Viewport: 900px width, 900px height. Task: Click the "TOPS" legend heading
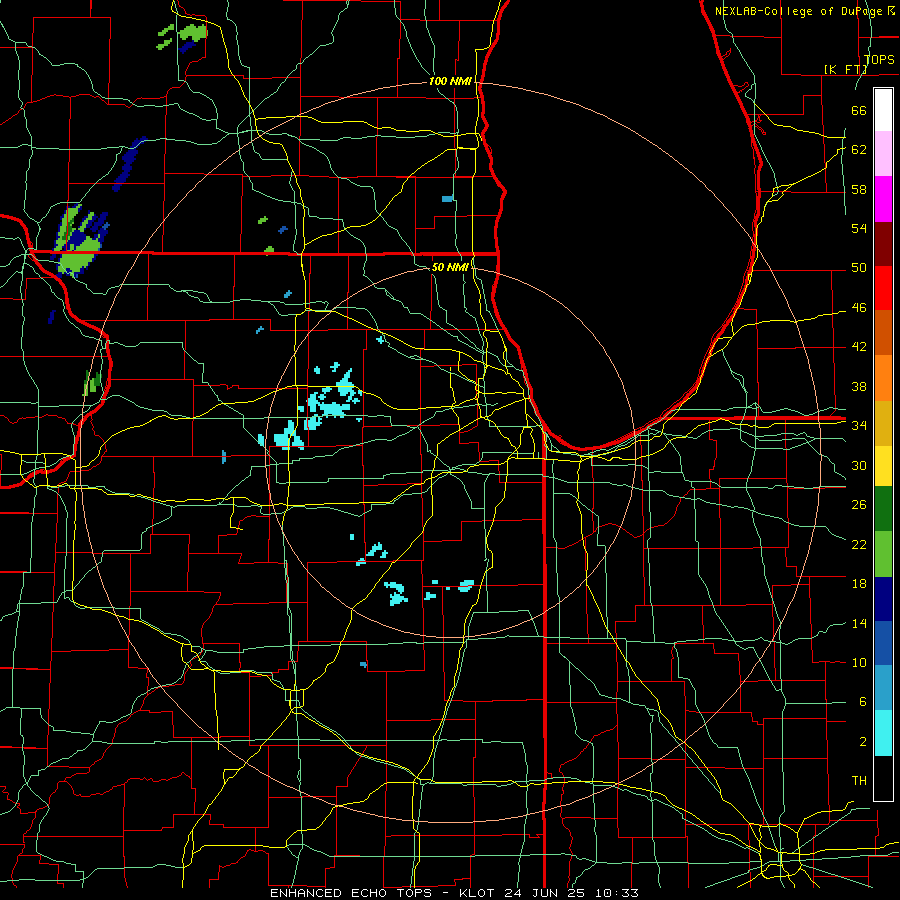[x=879, y=59]
